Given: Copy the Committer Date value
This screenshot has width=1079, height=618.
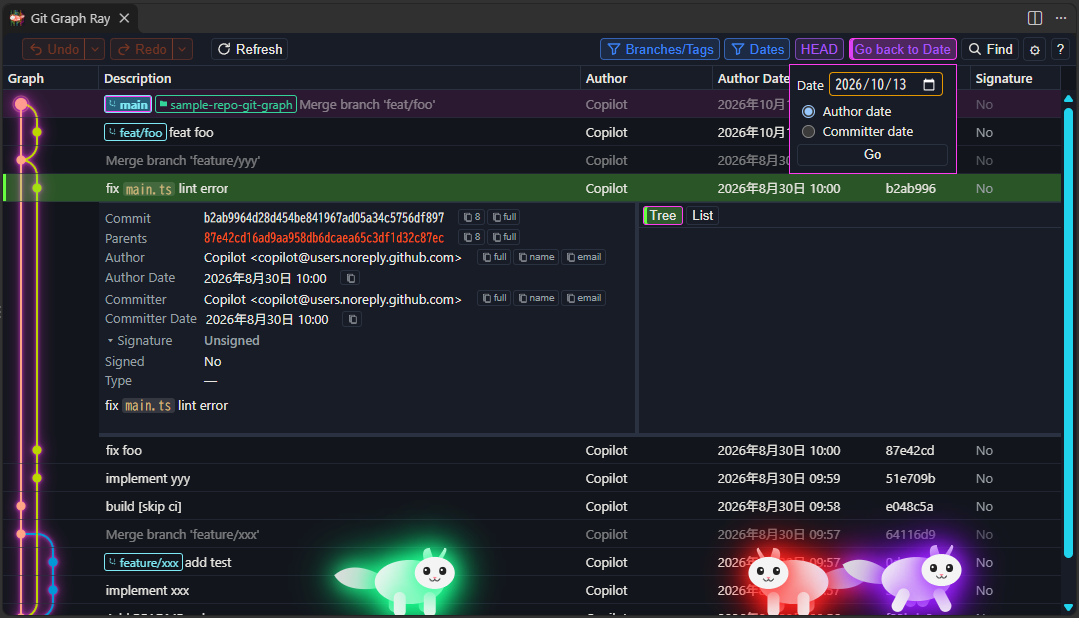Looking at the screenshot, I should [x=352, y=319].
